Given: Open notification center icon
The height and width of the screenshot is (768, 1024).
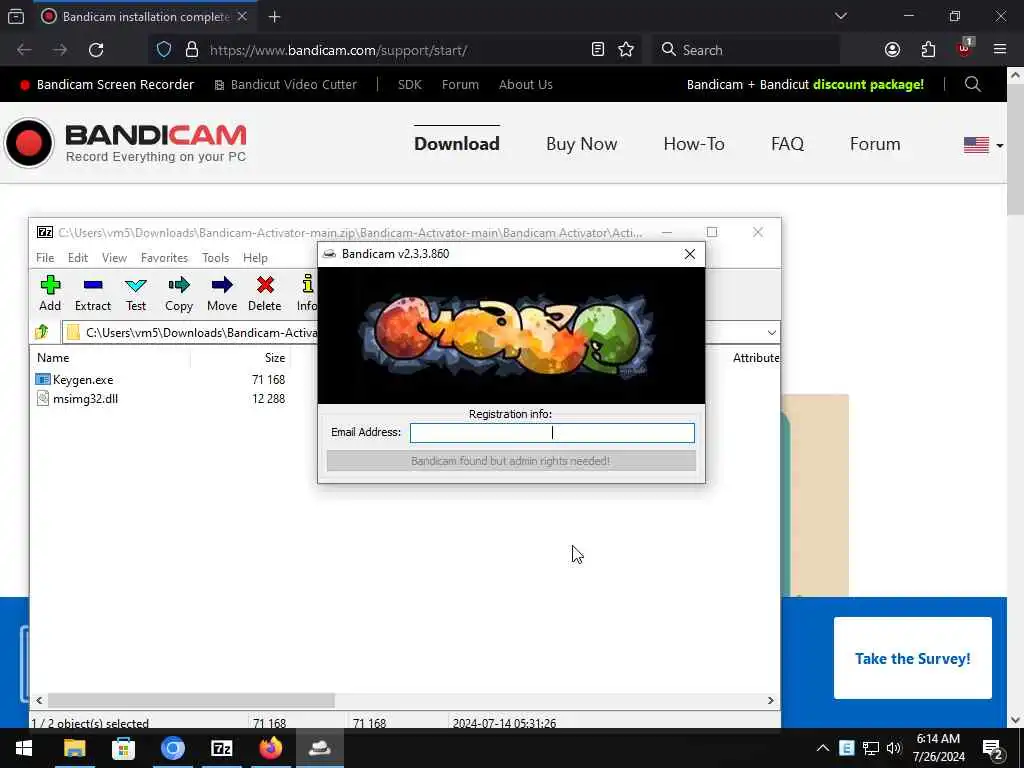Looking at the screenshot, I should (993, 748).
